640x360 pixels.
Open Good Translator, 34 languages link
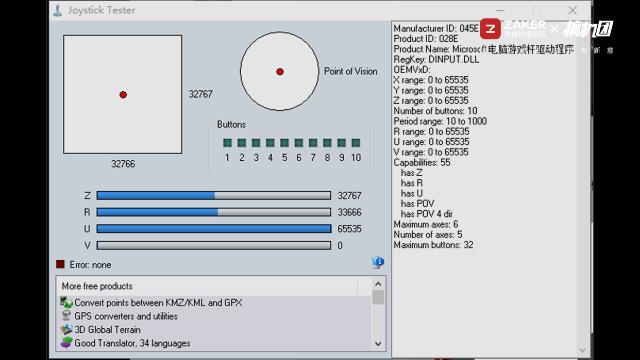click(x=132, y=343)
